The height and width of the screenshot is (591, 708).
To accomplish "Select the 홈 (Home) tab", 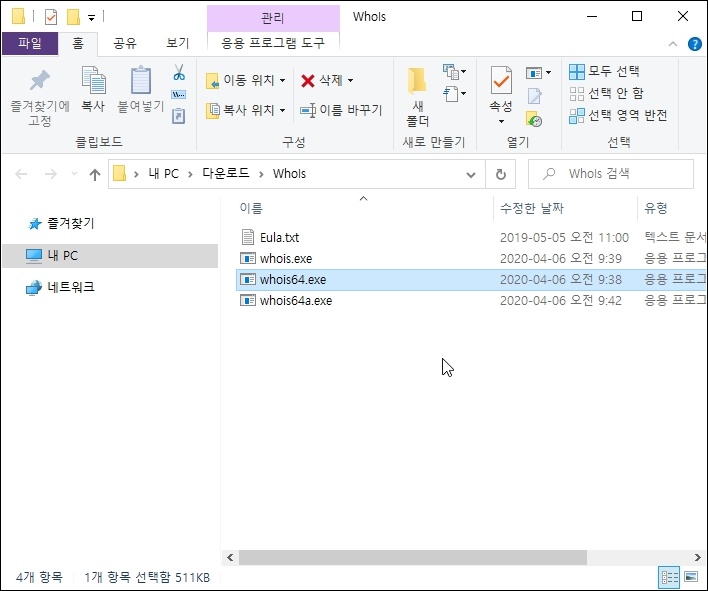I will tap(78, 43).
